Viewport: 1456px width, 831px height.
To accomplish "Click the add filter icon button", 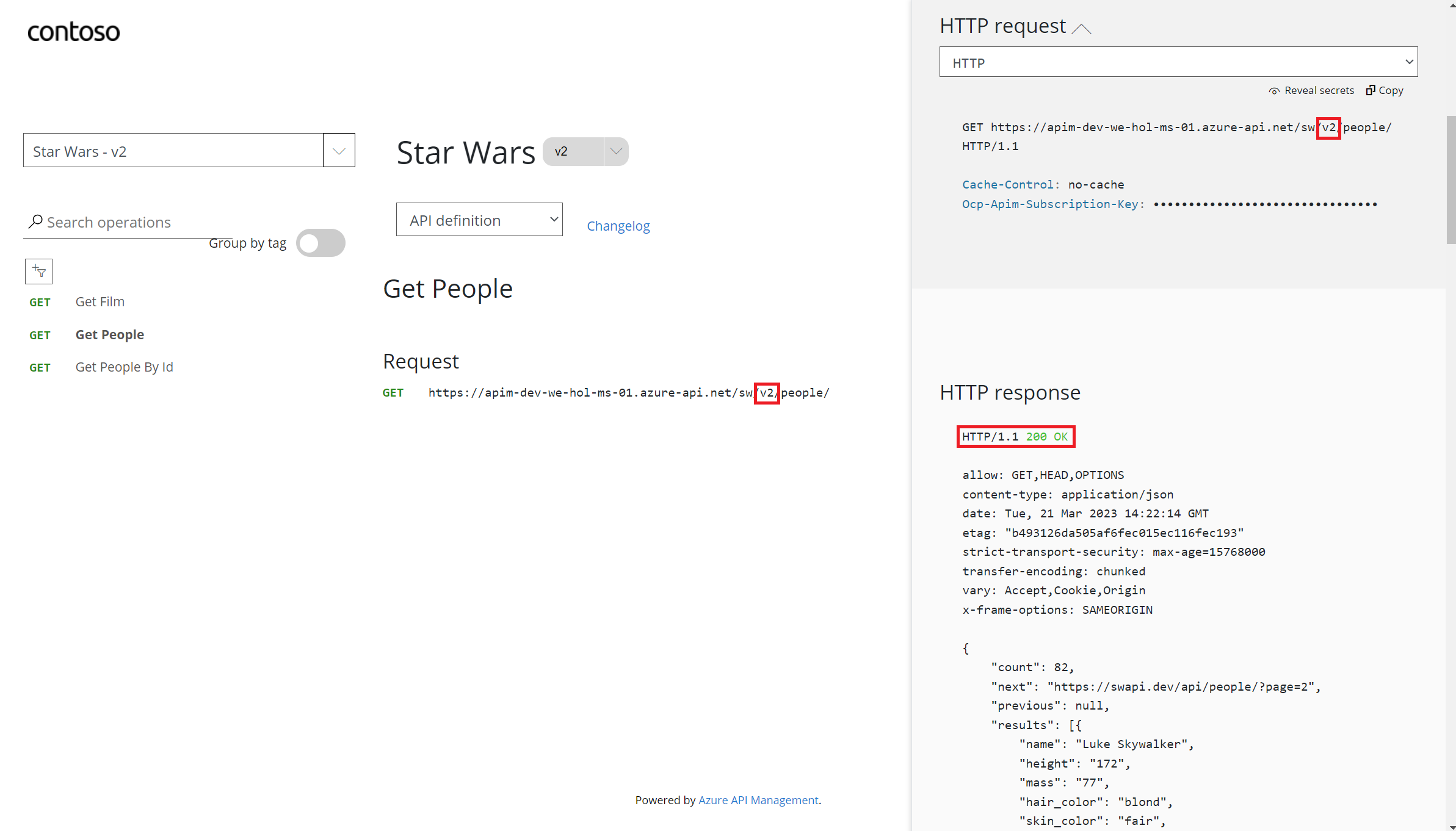I will pos(38,271).
